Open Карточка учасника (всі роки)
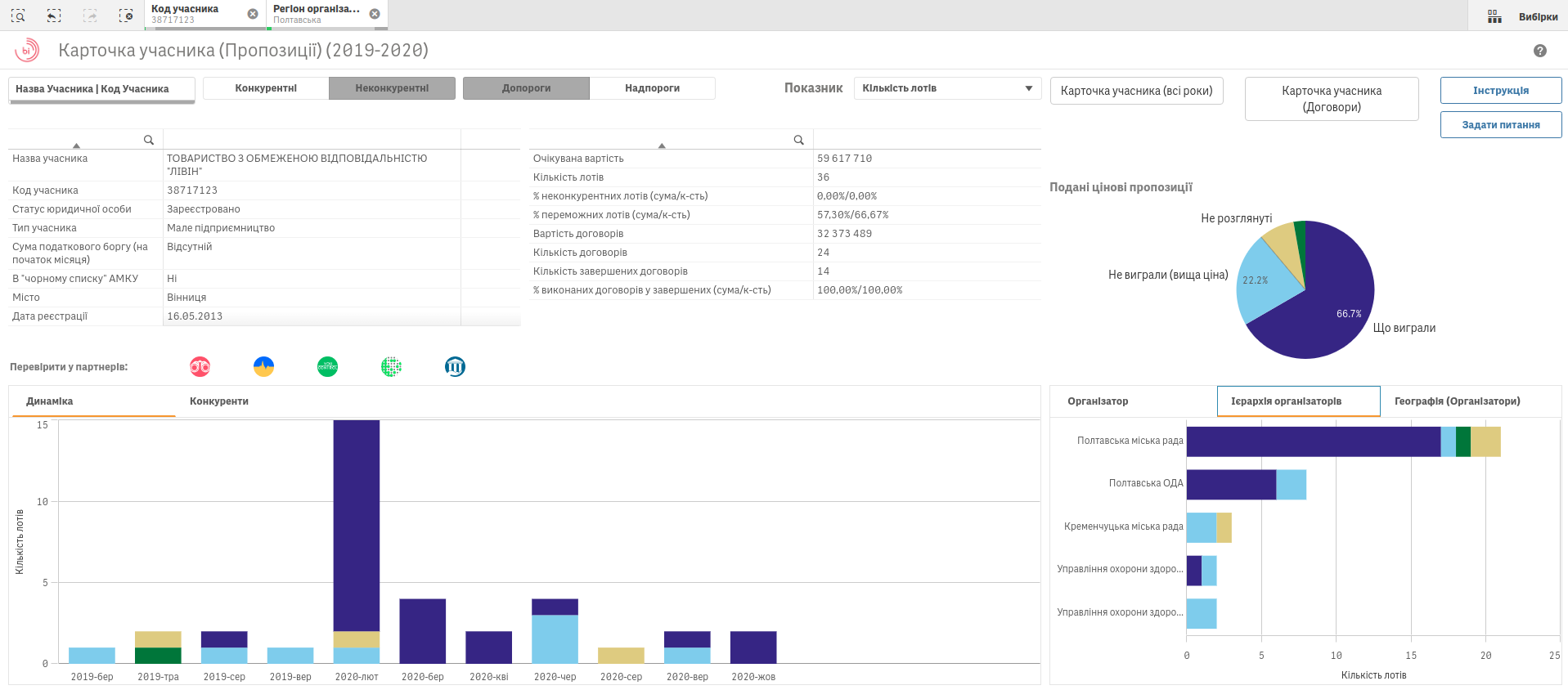 tap(1136, 91)
